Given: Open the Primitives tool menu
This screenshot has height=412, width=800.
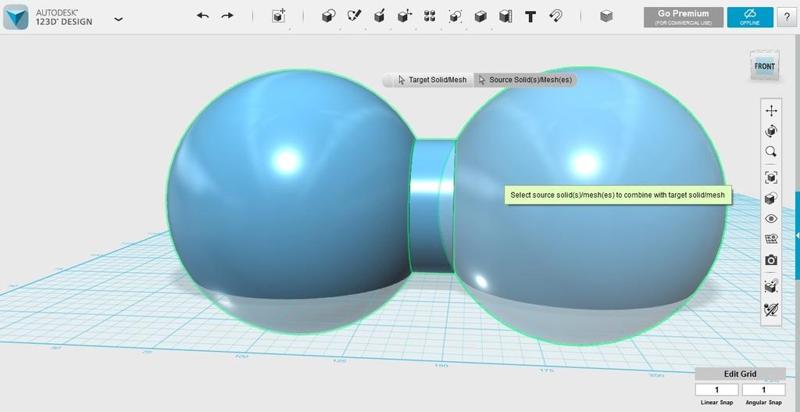Looking at the screenshot, I should pos(329,16).
